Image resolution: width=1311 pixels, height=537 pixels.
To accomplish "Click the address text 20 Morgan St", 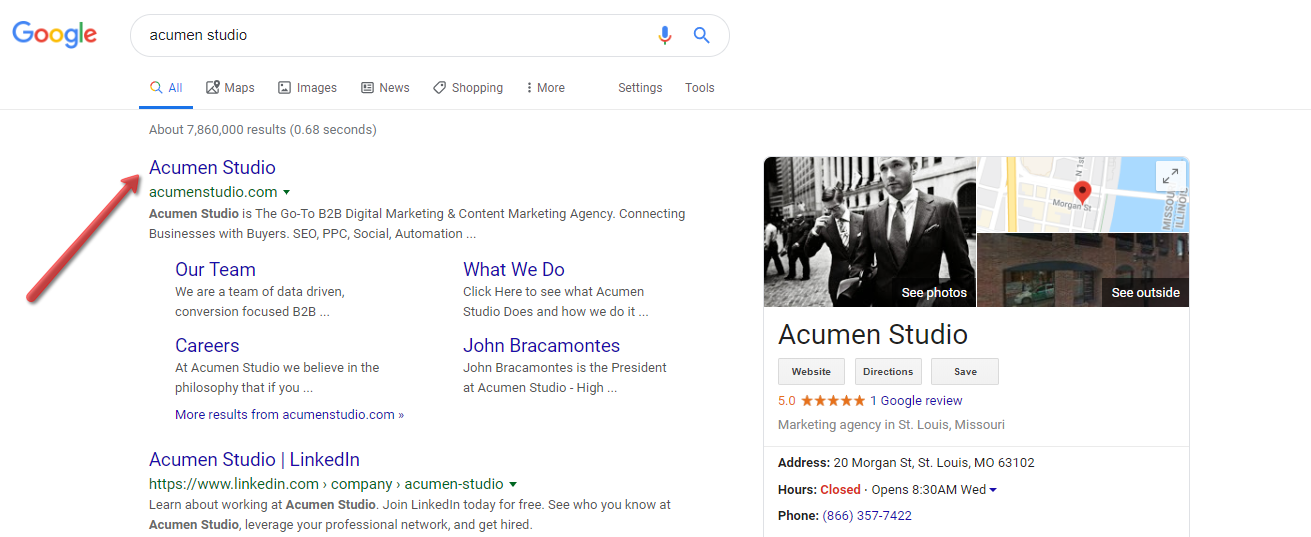I will point(934,463).
